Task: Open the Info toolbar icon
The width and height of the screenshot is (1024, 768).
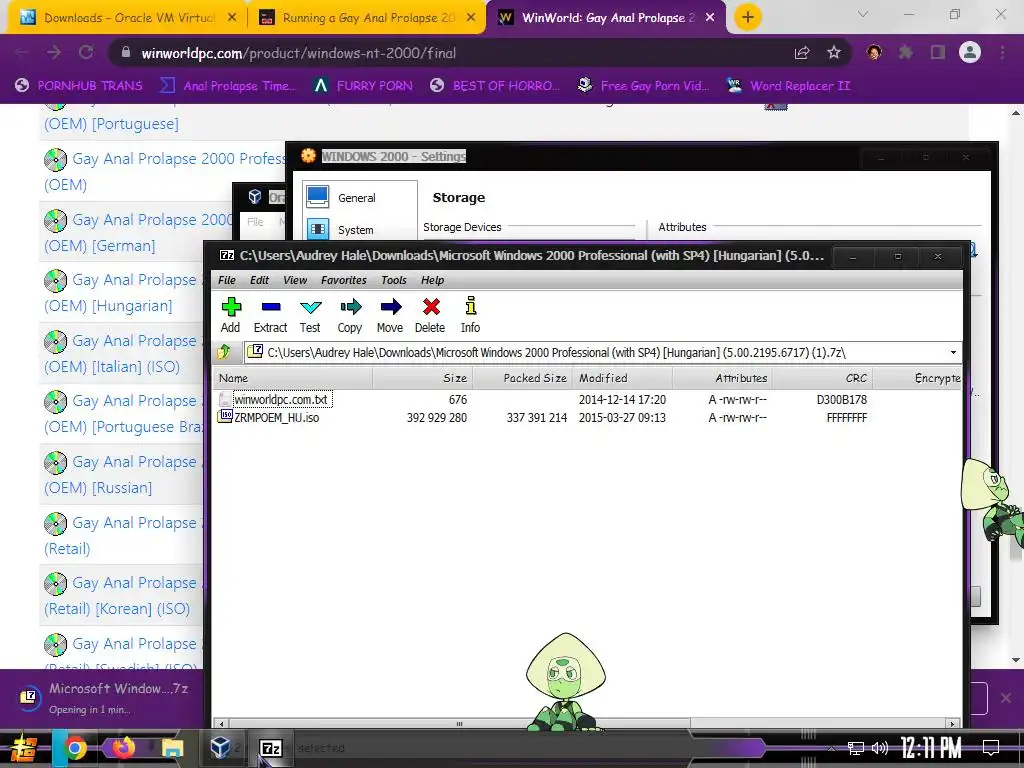Action: [470, 315]
